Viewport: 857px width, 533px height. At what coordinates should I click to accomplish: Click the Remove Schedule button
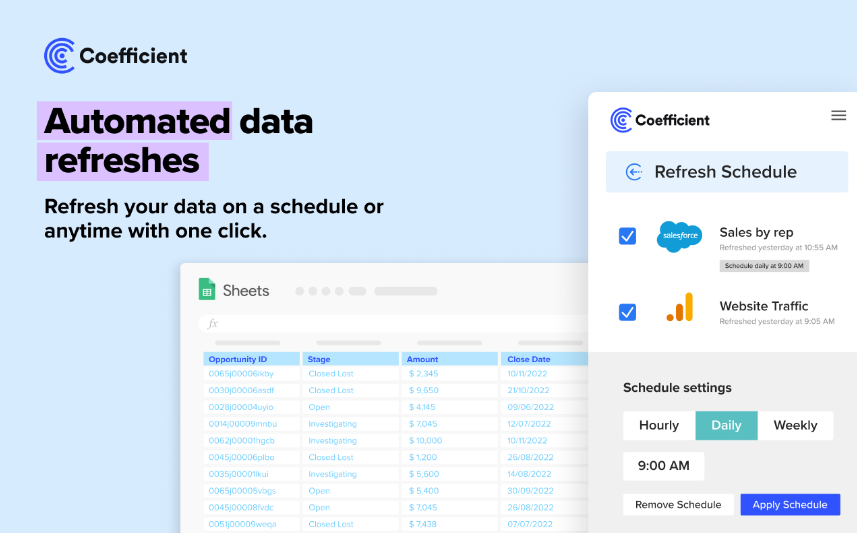678,505
